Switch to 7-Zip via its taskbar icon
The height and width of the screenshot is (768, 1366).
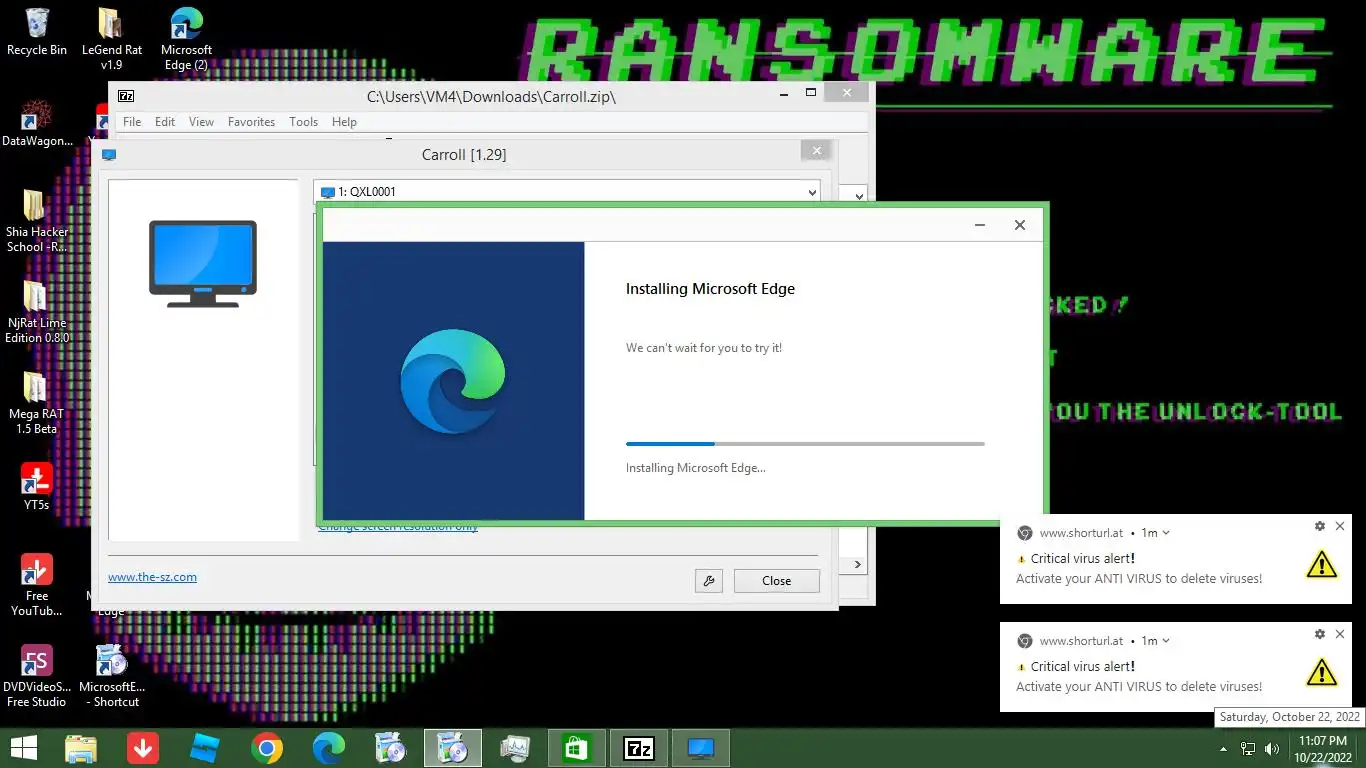pyautogui.click(x=639, y=748)
